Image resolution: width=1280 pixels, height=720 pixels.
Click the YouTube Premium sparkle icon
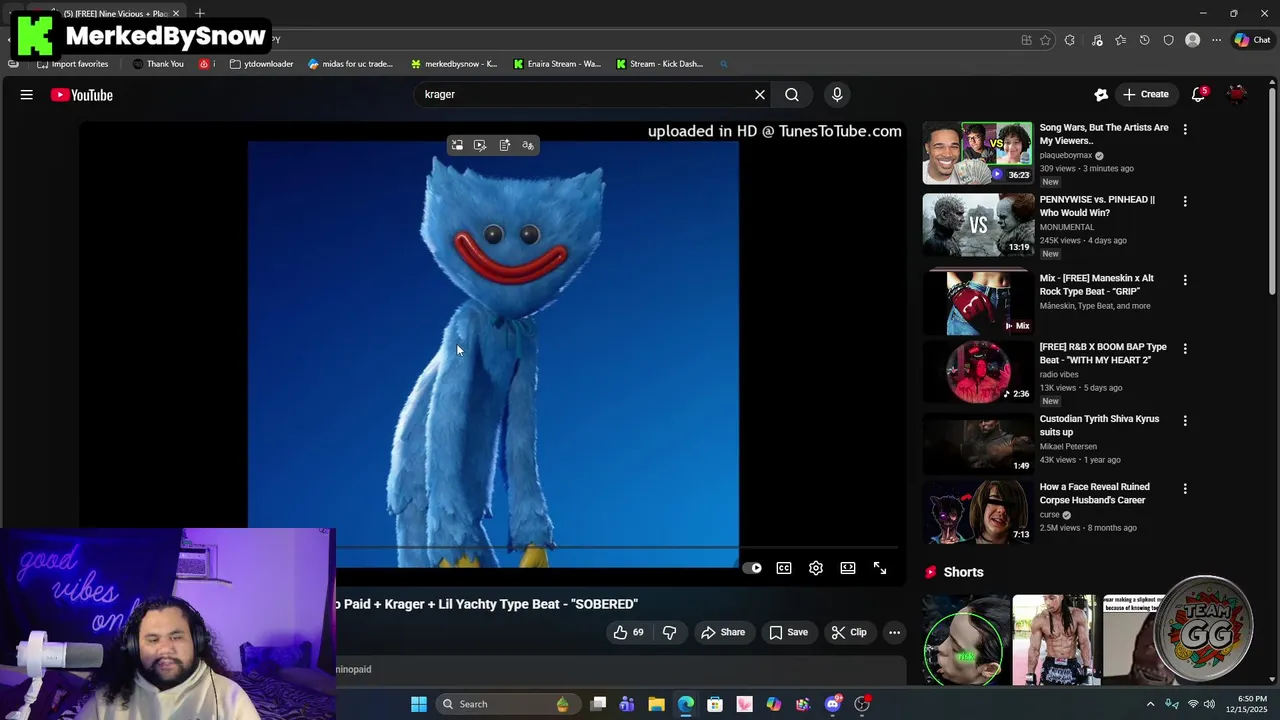pyautogui.click(x=1101, y=95)
